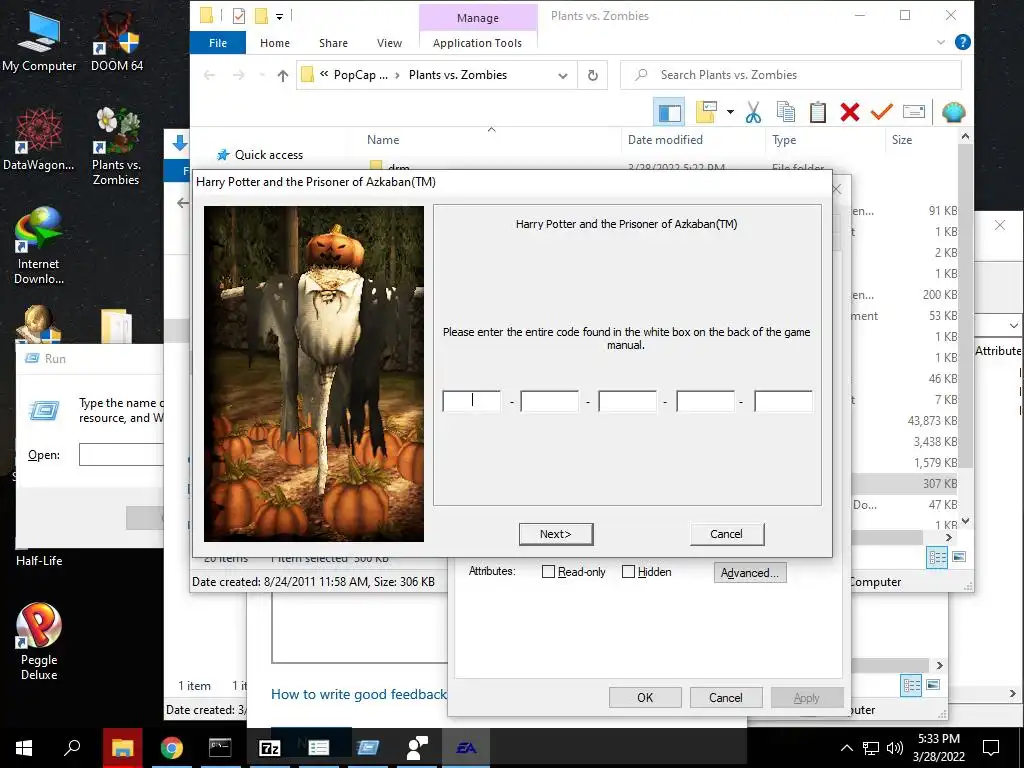Image resolution: width=1024 pixels, height=768 pixels.
Task: Open the File tab in Explorer
Action: pos(218,43)
